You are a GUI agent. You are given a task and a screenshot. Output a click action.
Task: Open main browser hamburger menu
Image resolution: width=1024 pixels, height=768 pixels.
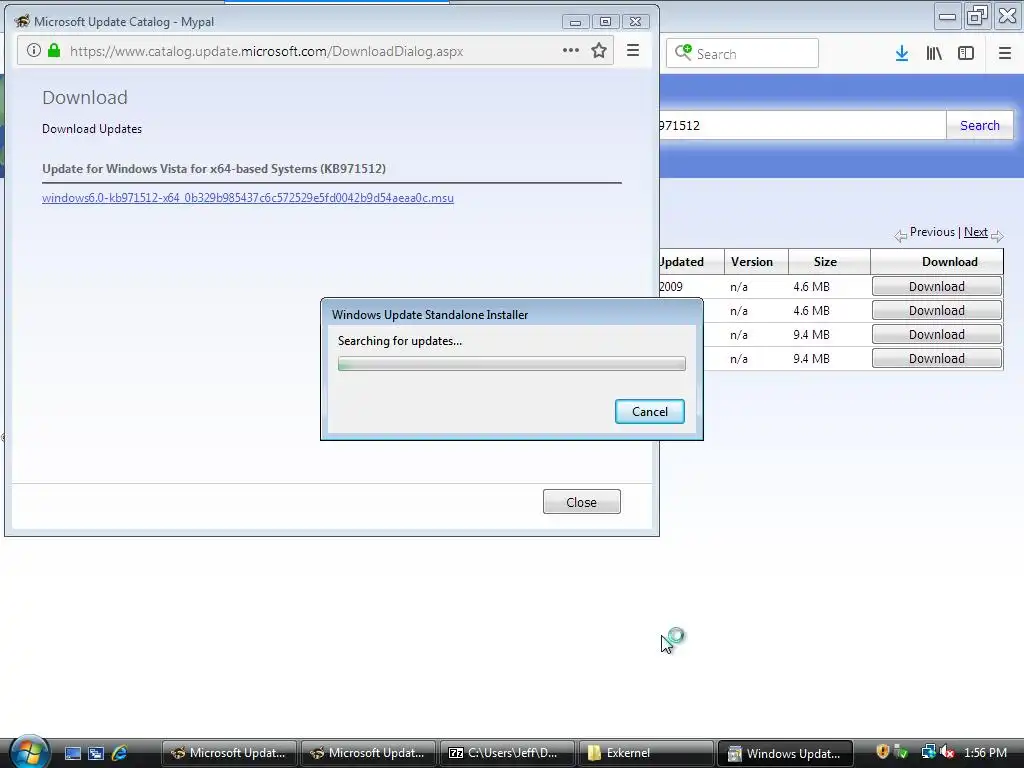click(1005, 54)
